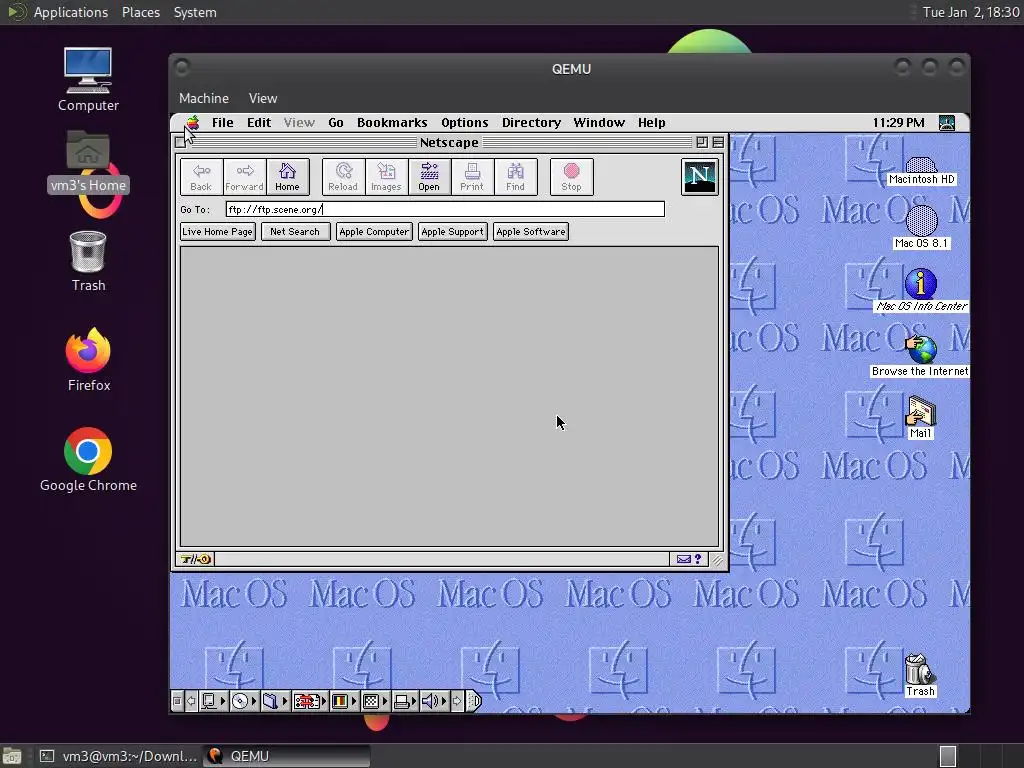
Task: Click the Apple Computer directory button
Action: 374,232
